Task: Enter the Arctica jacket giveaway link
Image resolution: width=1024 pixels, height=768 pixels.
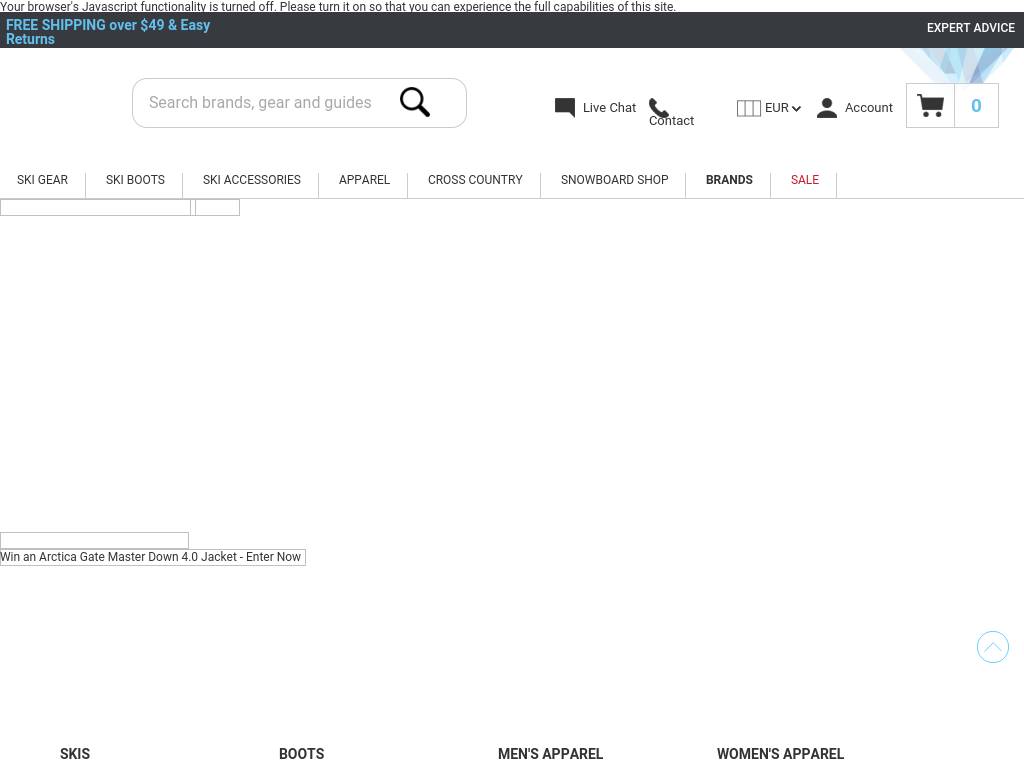Action: (x=151, y=557)
